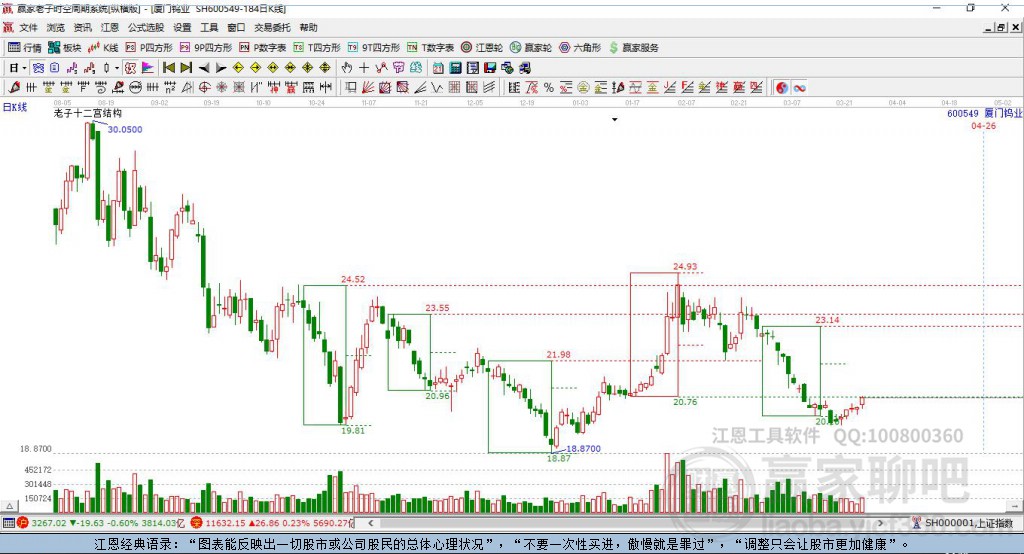Click the horizontal scrollbar below volume chart
The image size is (1024, 554).
click(626, 523)
